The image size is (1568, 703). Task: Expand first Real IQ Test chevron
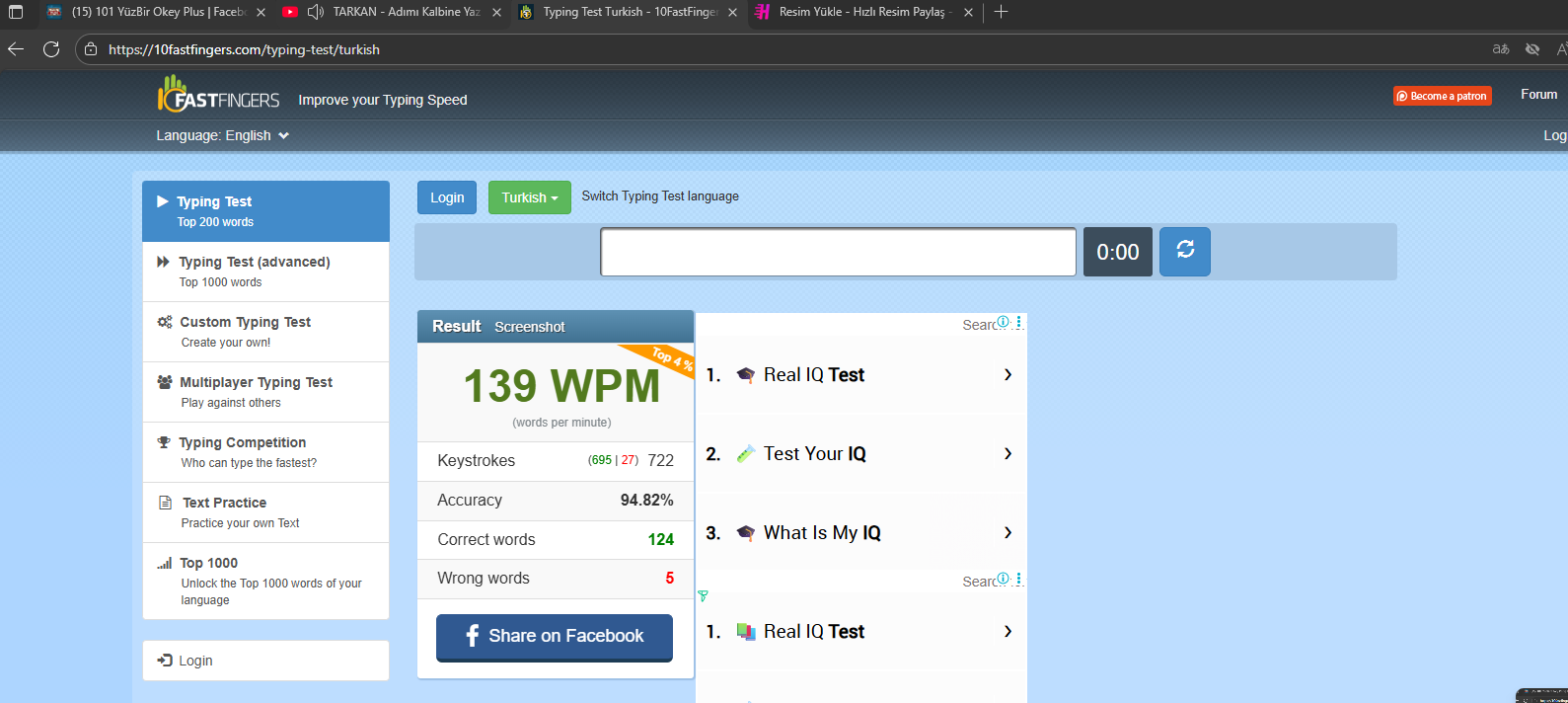[x=1008, y=374]
